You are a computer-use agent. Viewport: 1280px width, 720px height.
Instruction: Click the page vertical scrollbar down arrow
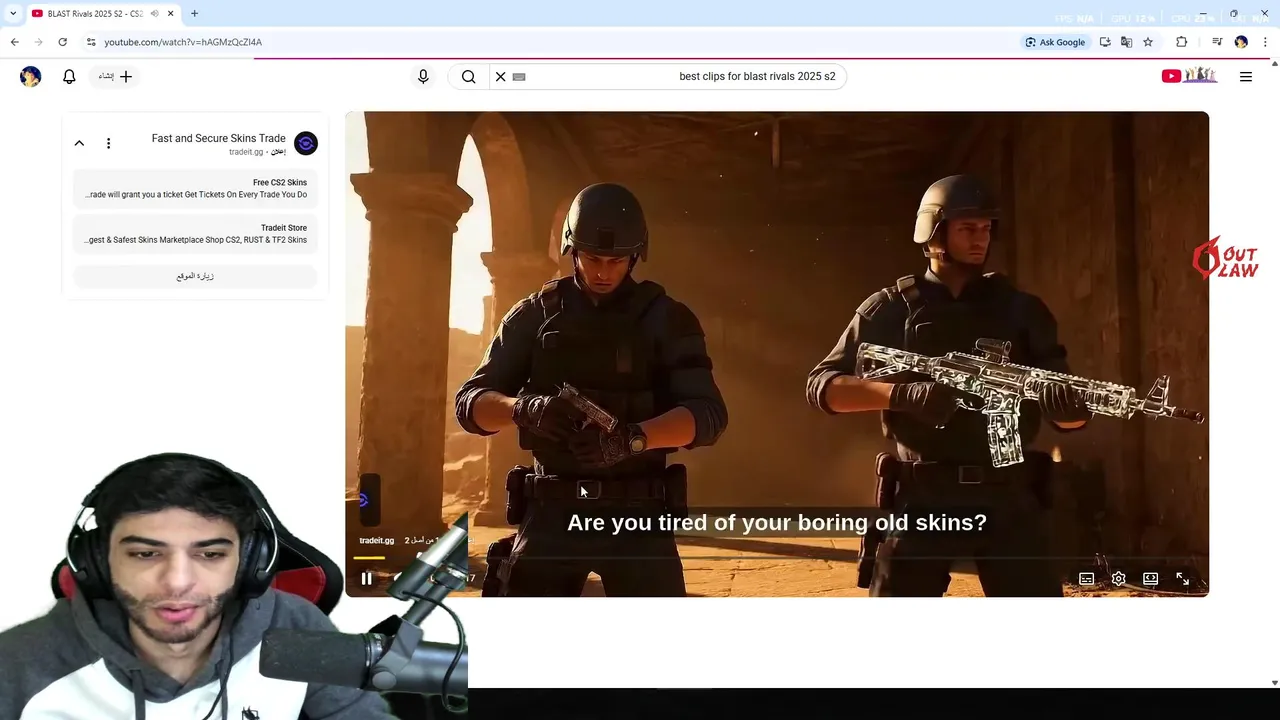[x=1274, y=683]
